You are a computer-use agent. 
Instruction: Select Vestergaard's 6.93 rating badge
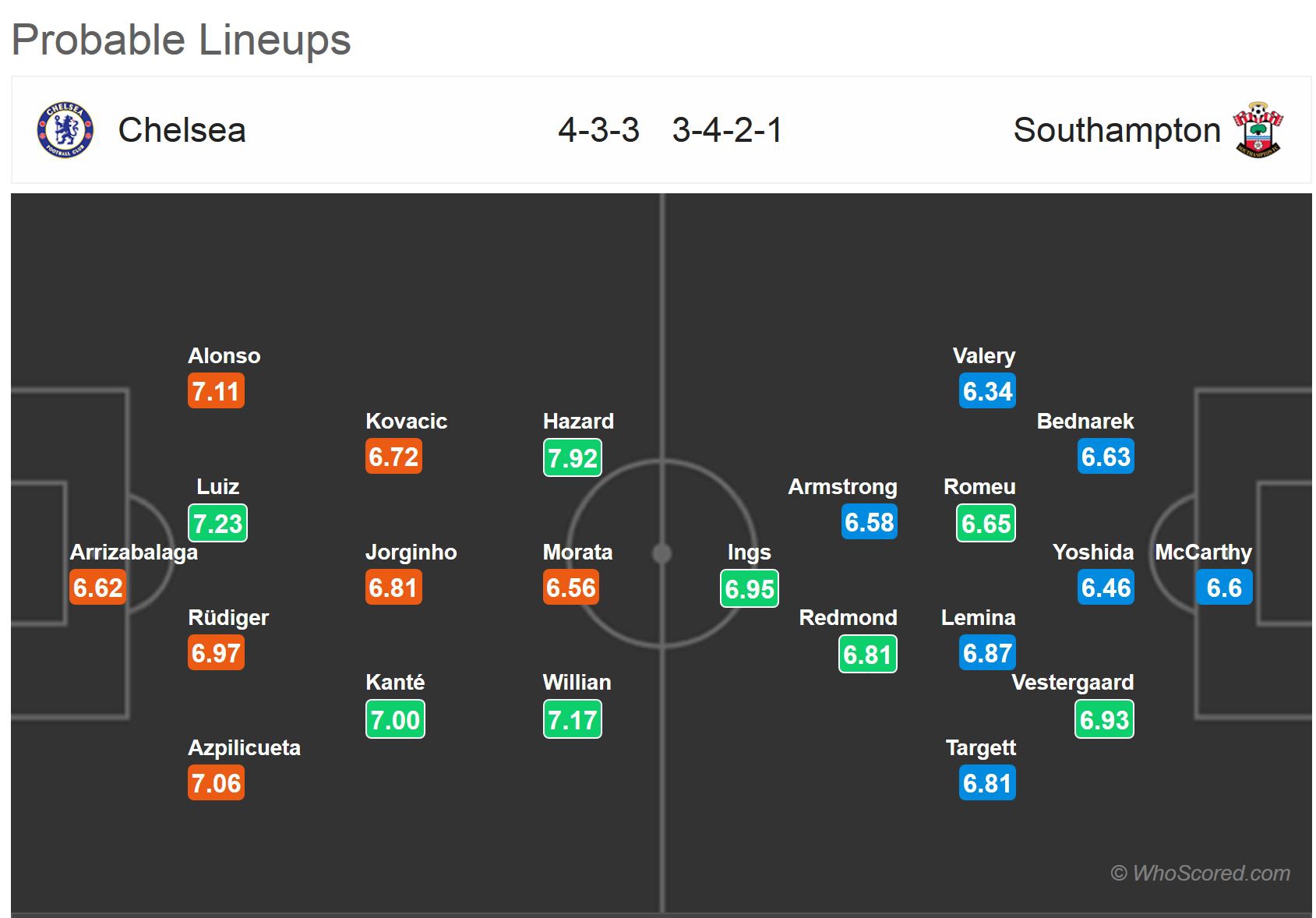pyautogui.click(x=1104, y=719)
